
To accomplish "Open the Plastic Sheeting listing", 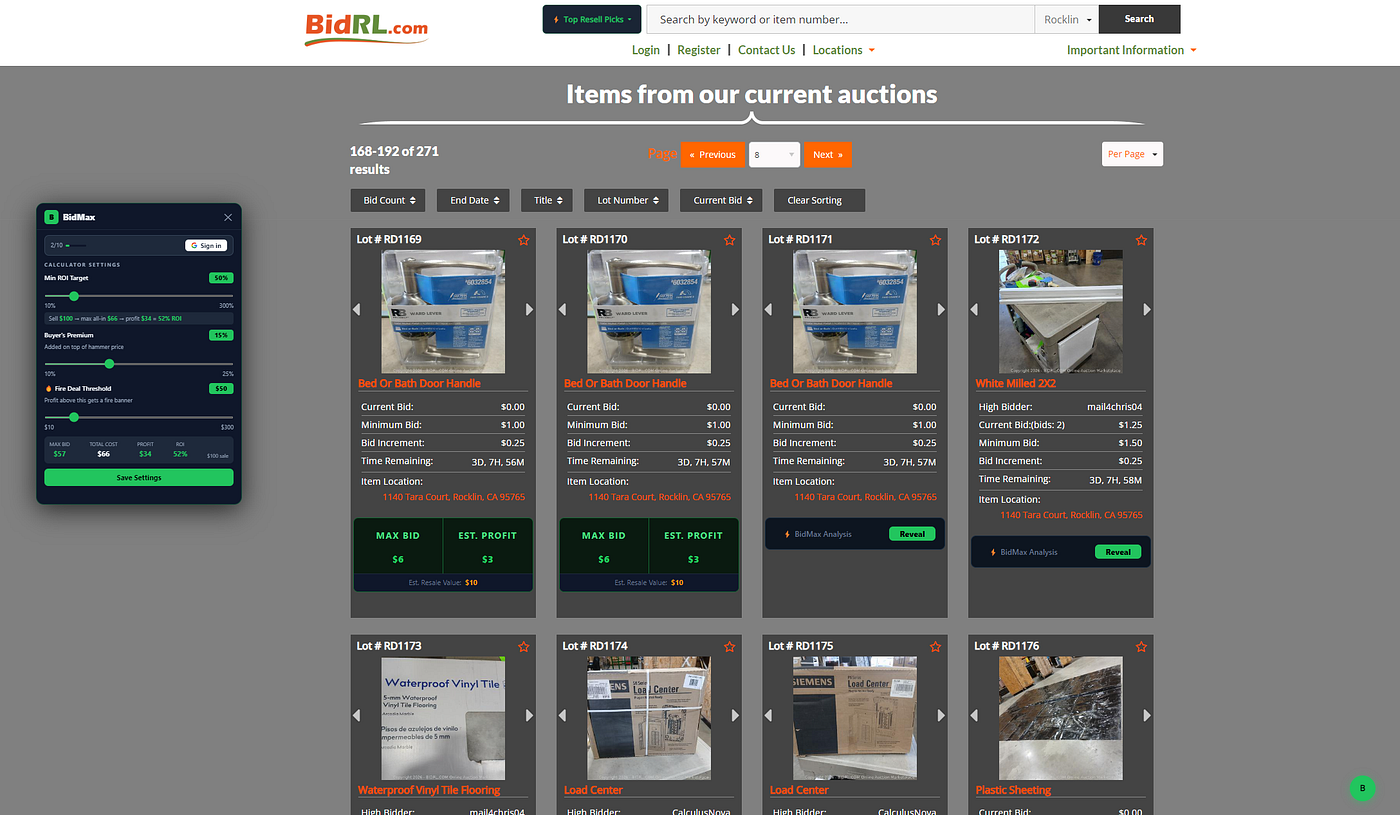I will pos(1014,790).
